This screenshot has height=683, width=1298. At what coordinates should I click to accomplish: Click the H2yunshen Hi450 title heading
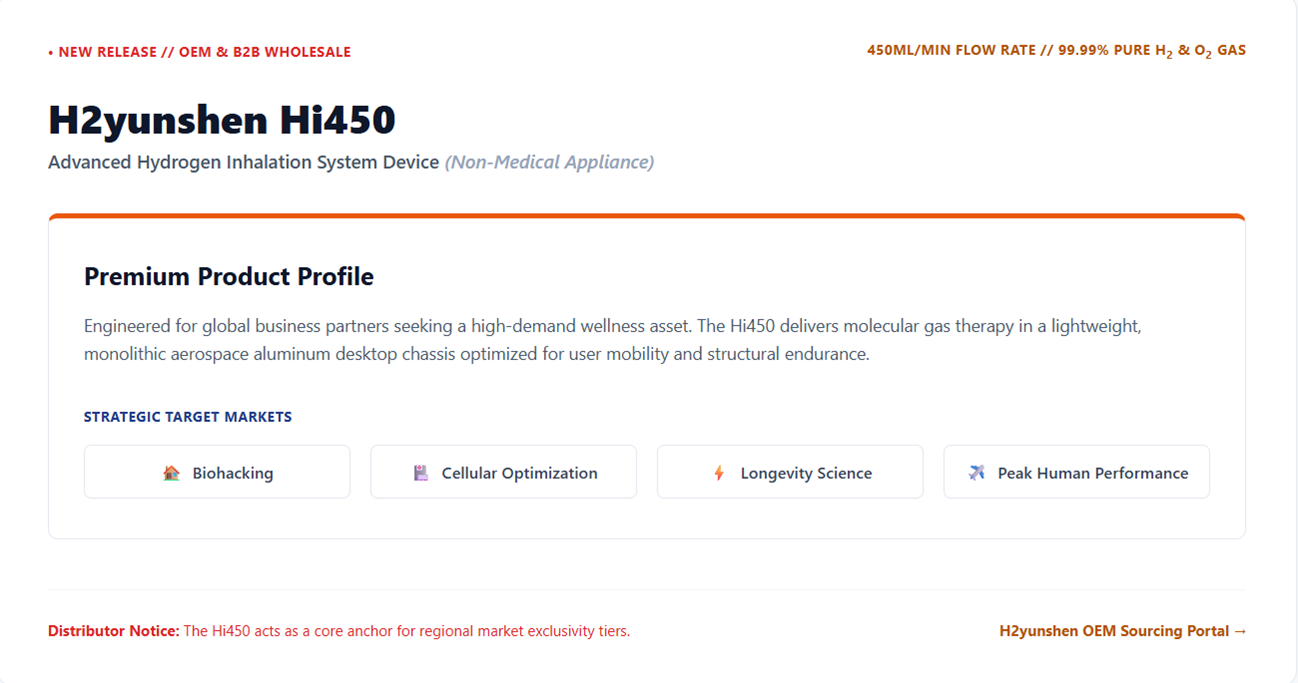tap(222, 120)
